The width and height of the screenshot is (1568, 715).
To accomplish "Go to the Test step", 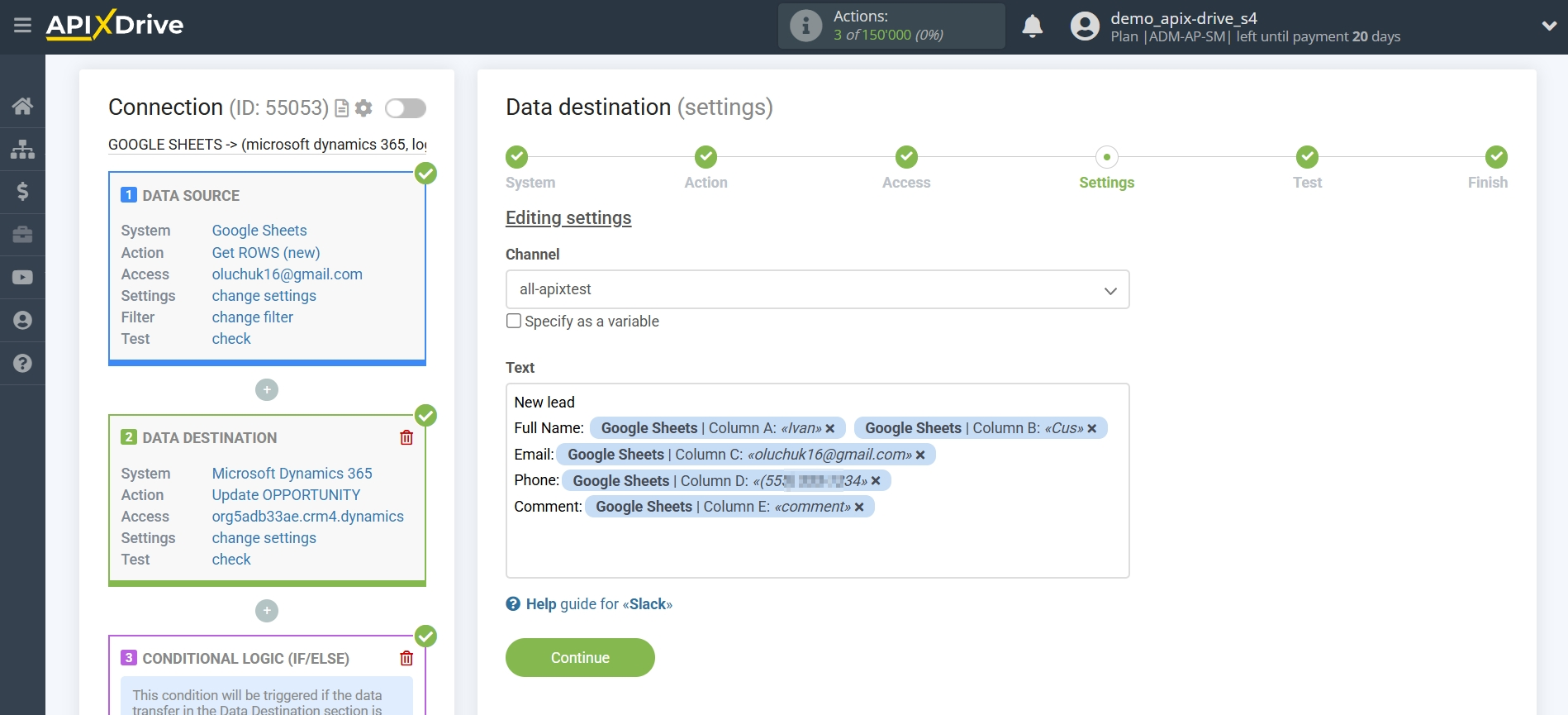I will tap(1307, 157).
